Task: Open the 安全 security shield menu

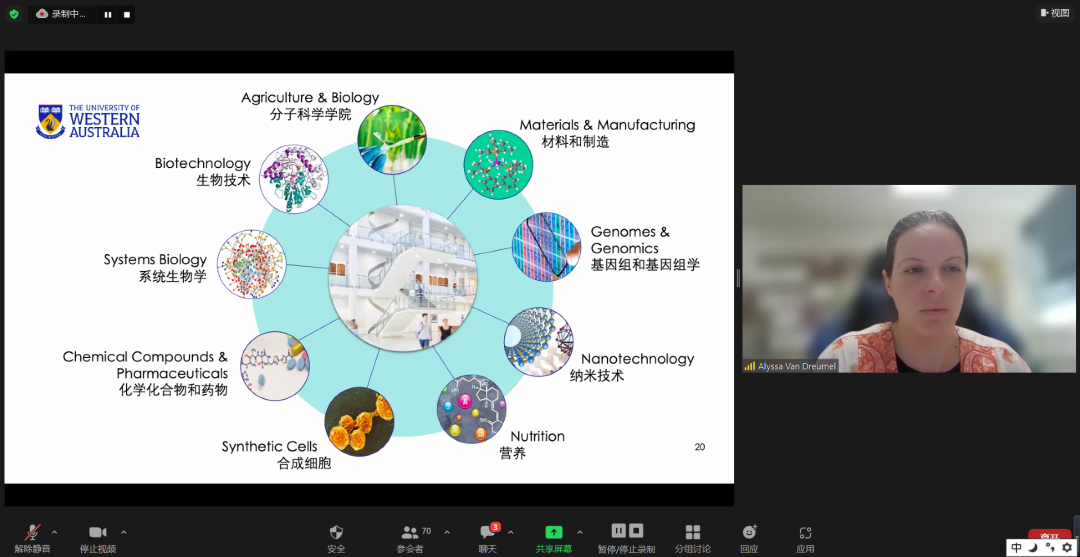Action: (336, 538)
